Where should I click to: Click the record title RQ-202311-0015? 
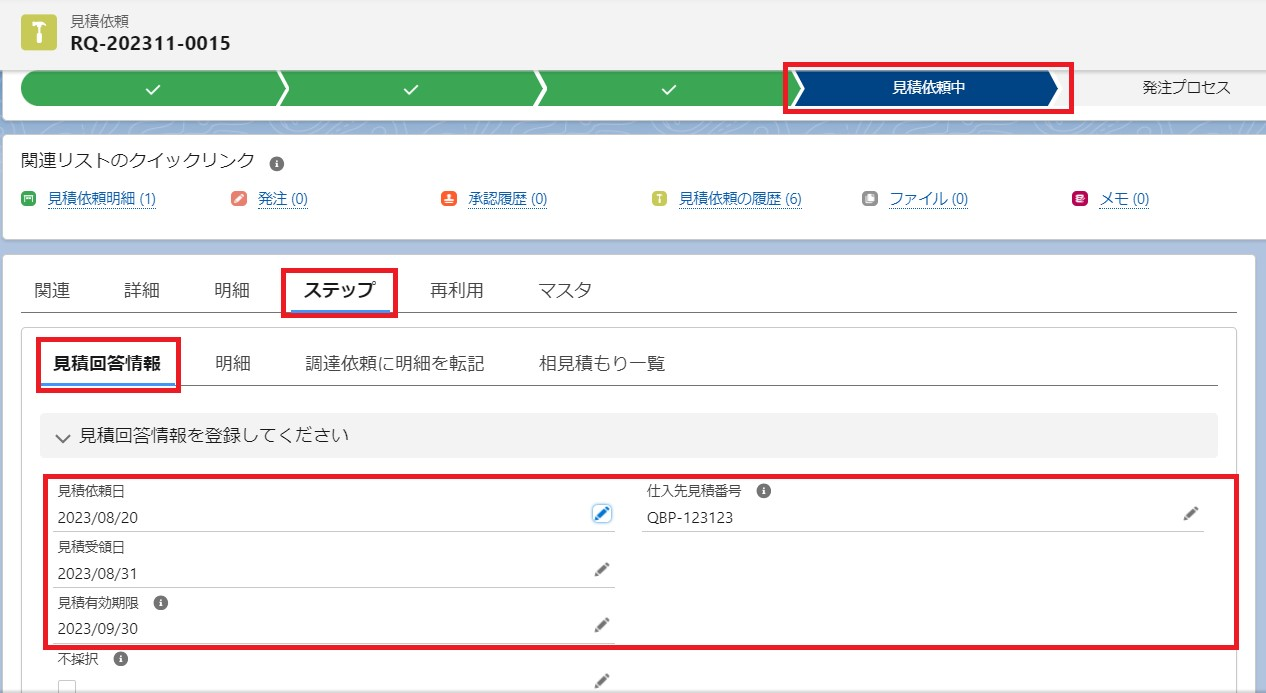151,43
